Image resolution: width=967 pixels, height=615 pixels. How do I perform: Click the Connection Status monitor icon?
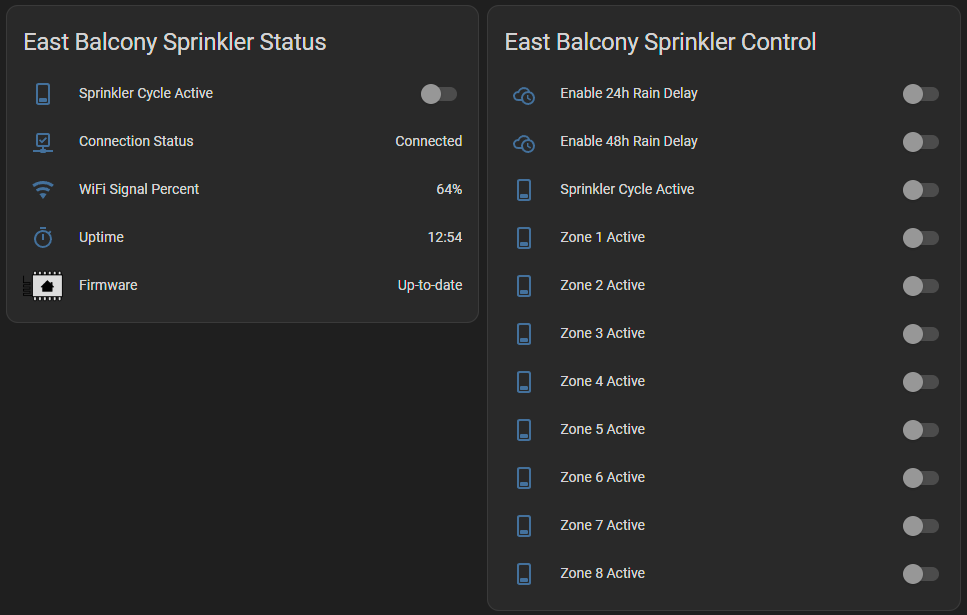(43, 142)
